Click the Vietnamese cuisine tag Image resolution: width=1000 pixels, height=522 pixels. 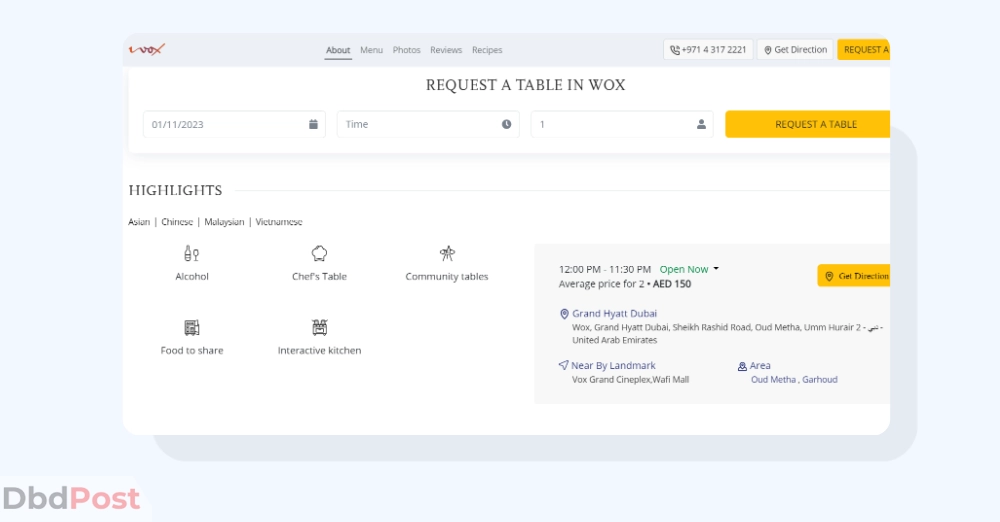pos(279,222)
